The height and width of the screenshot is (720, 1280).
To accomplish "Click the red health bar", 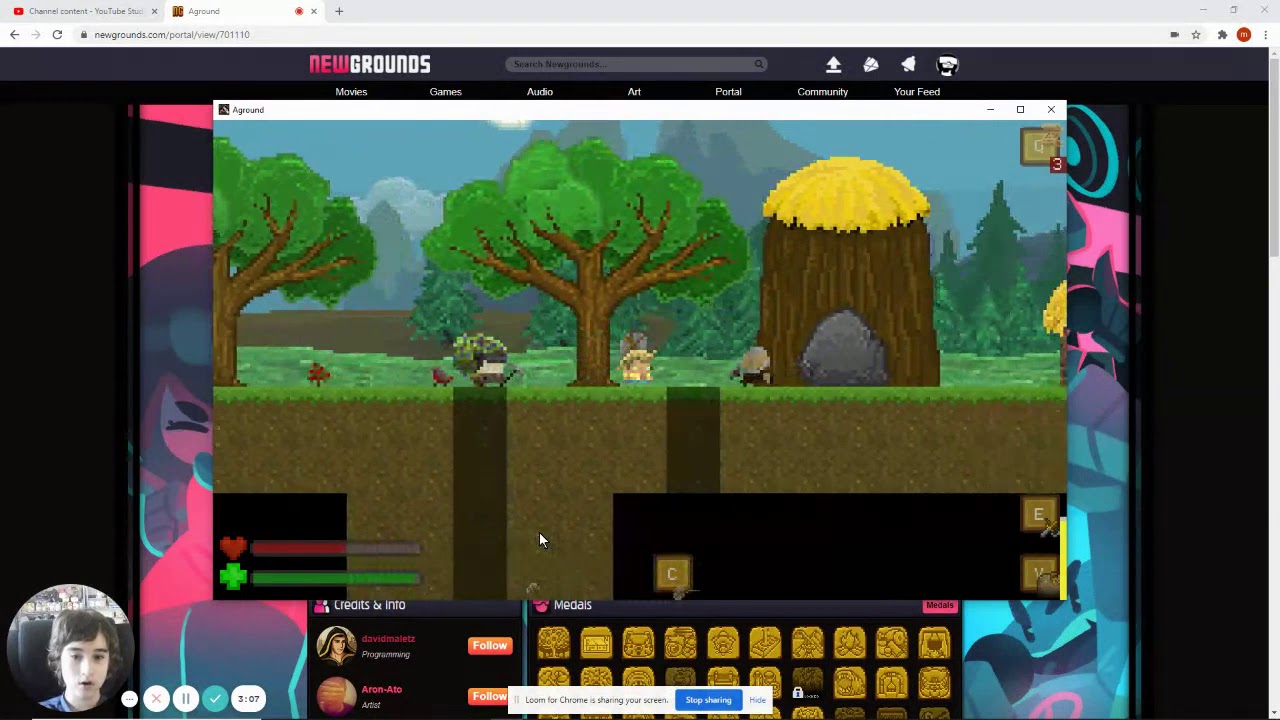I will click(336, 548).
